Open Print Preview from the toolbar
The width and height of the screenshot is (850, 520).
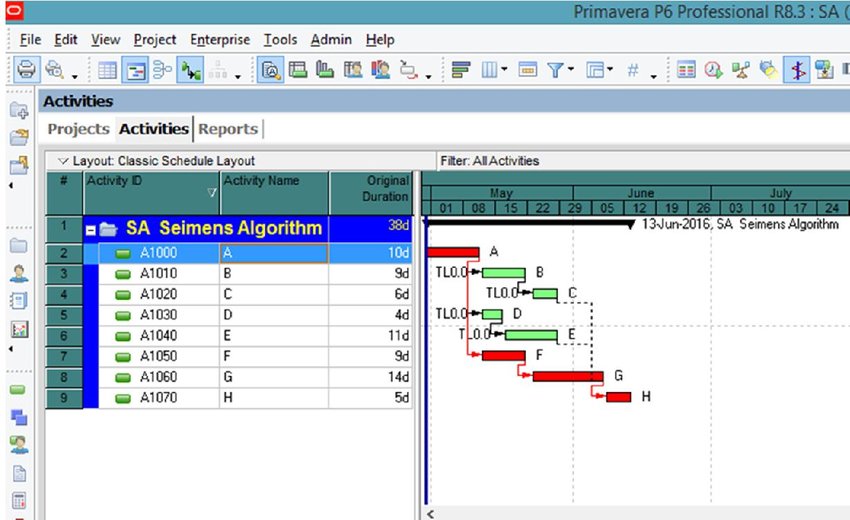tap(54, 70)
